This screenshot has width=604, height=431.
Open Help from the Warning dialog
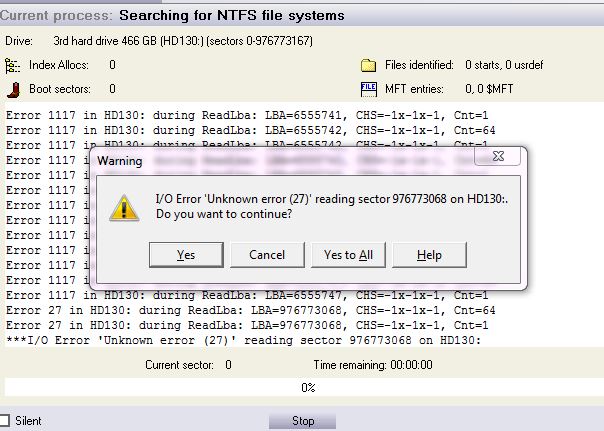429,255
